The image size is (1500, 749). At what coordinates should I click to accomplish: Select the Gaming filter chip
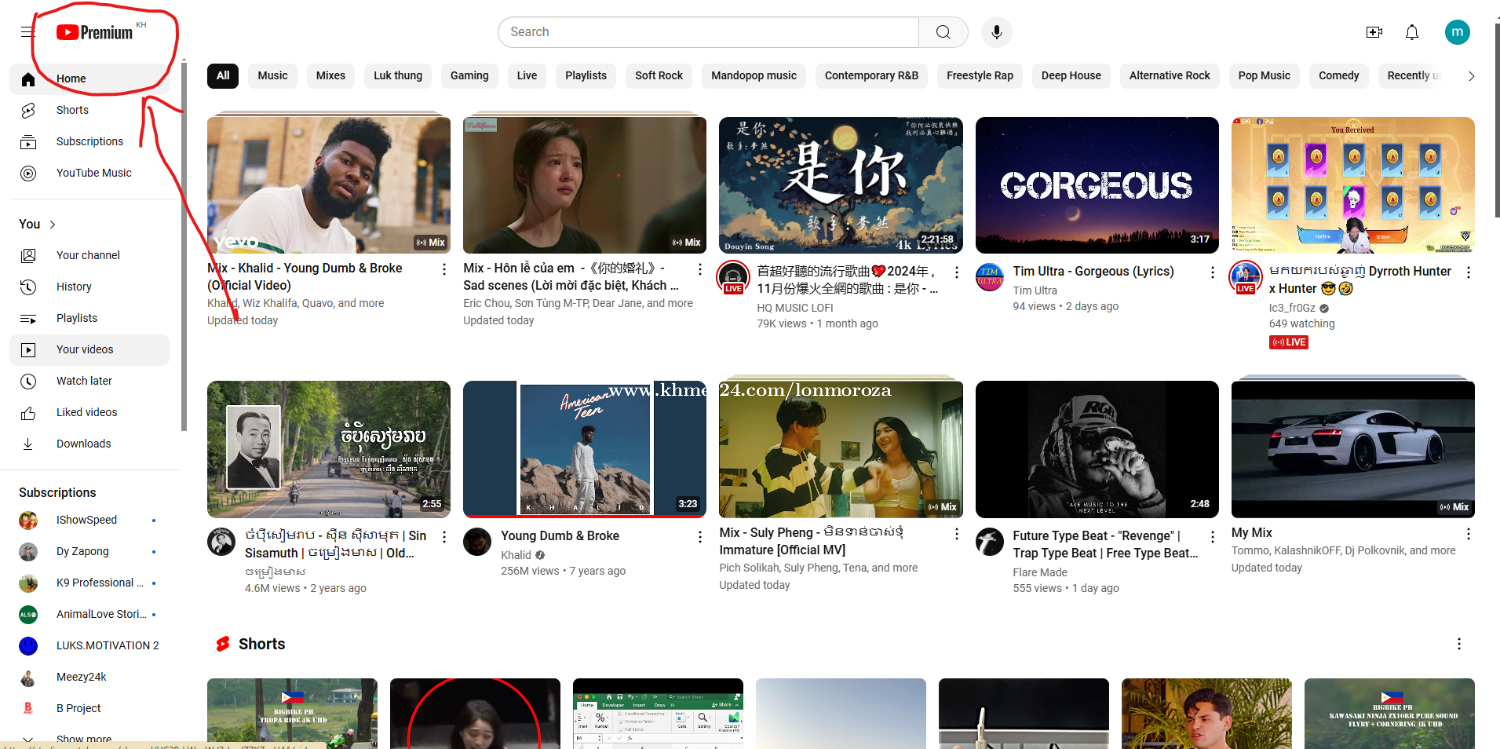tap(469, 76)
